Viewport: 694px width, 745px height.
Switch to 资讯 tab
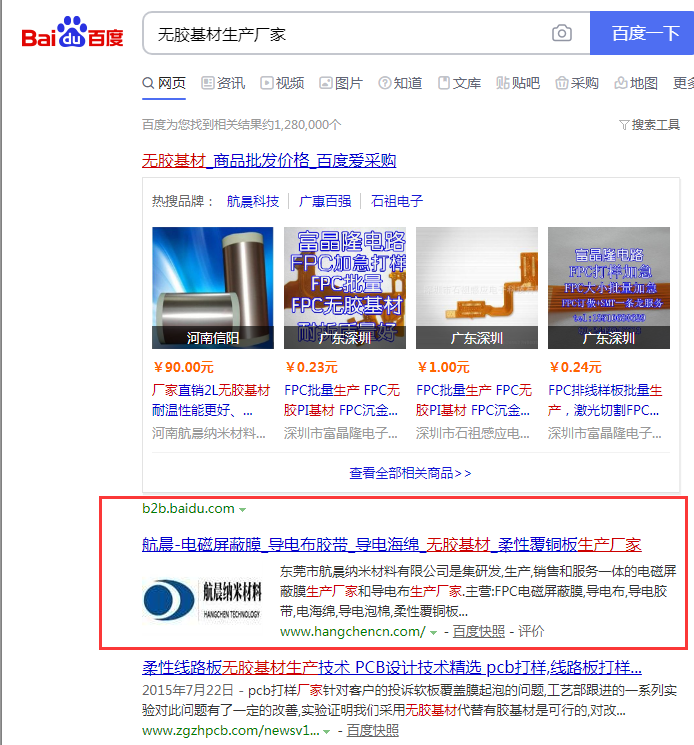point(223,83)
